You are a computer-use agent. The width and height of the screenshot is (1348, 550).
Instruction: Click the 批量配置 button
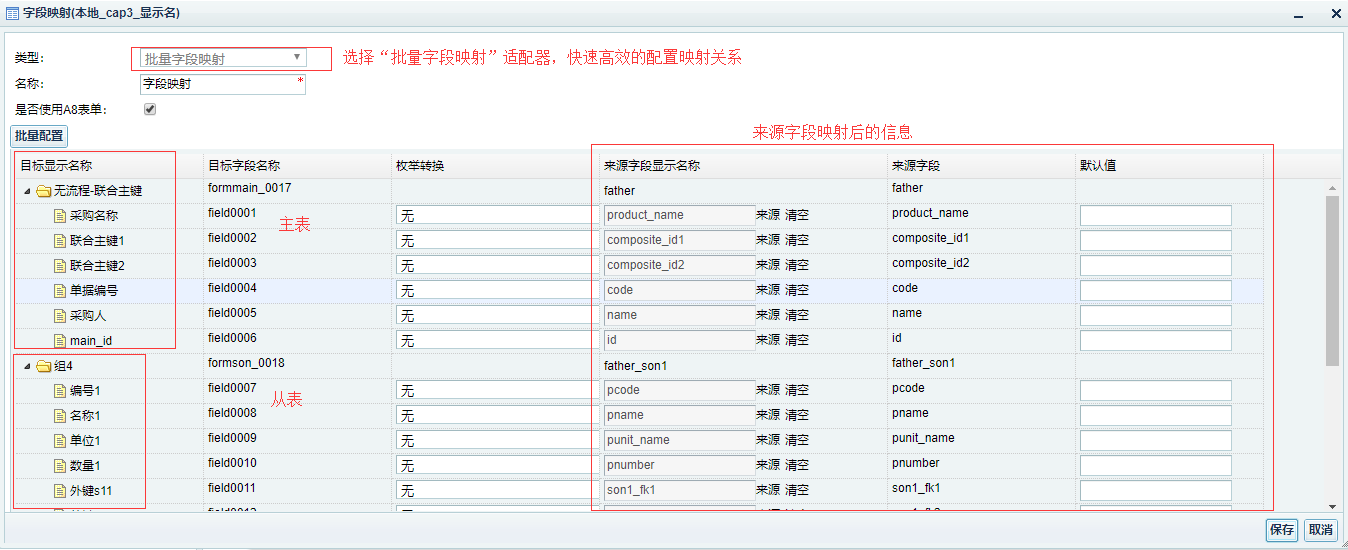[39, 136]
